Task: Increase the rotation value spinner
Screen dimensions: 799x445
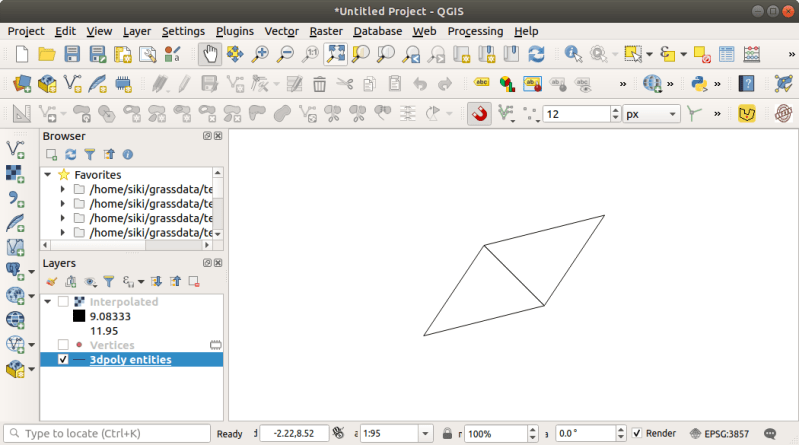Action: click(621, 430)
